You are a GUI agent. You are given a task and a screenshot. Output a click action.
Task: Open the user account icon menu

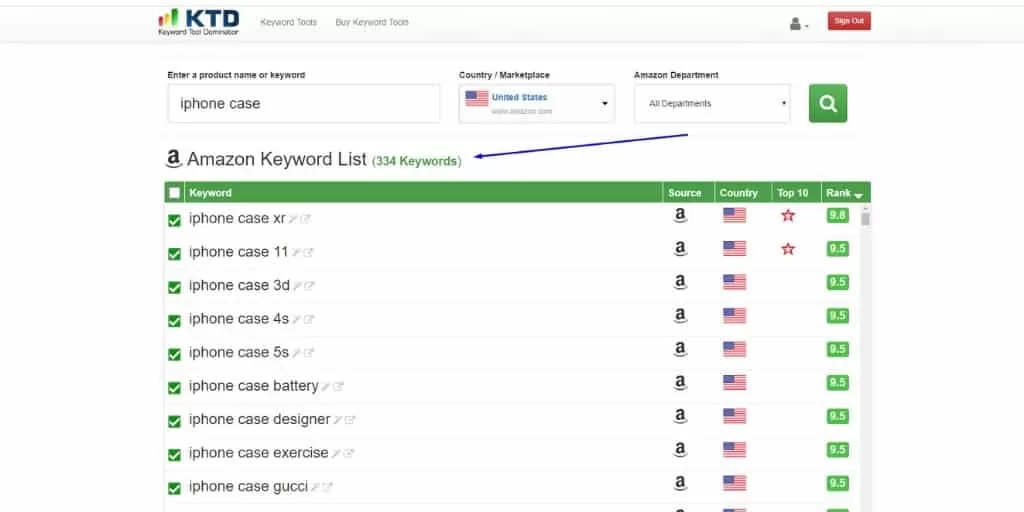tap(798, 24)
